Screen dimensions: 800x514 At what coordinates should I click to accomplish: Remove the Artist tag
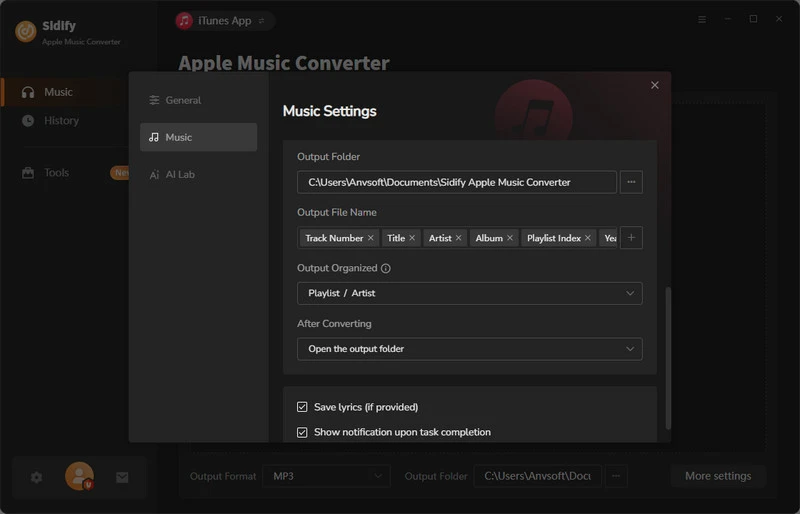click(x=458, y=238)
